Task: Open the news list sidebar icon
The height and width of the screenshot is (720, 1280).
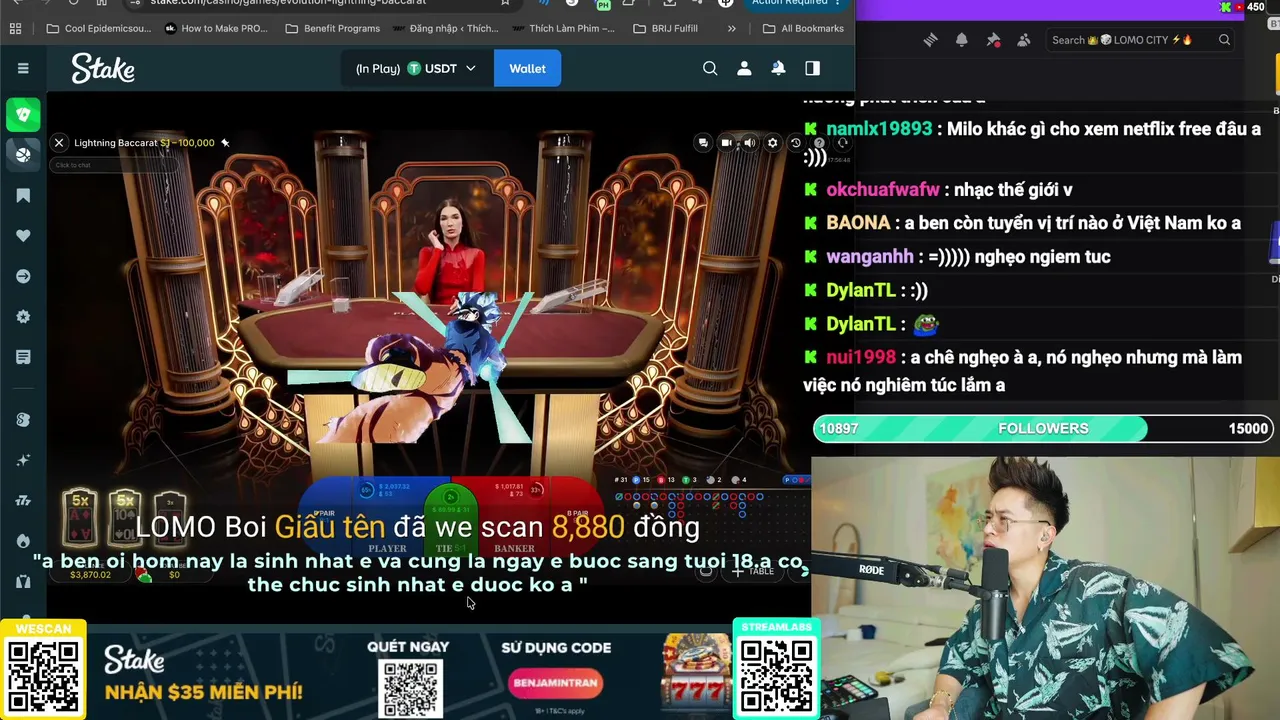Action: tap(23, 357)
